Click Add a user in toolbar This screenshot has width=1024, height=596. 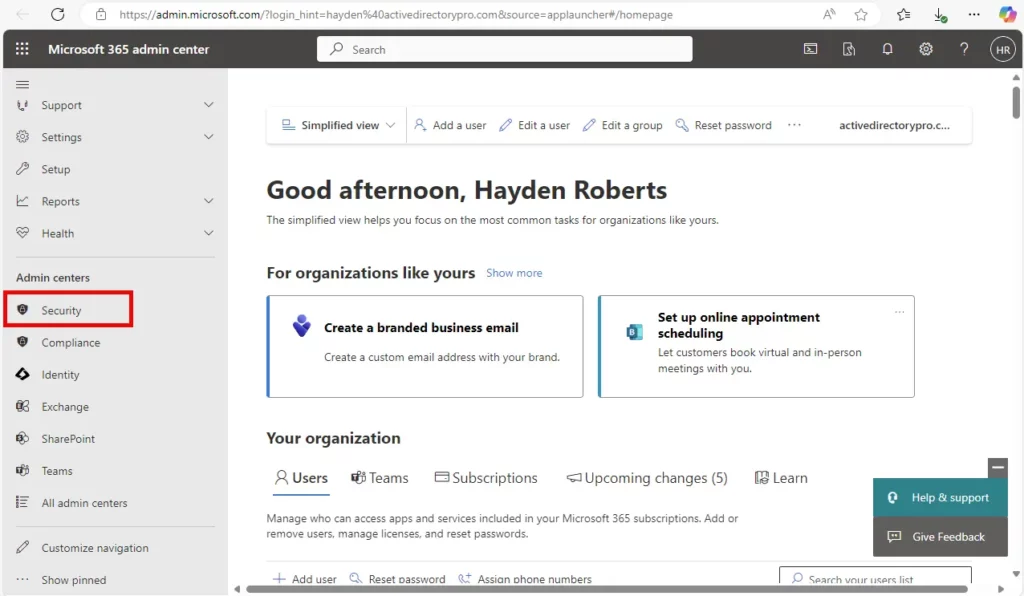pyautogui.click(x=451, y=125)
